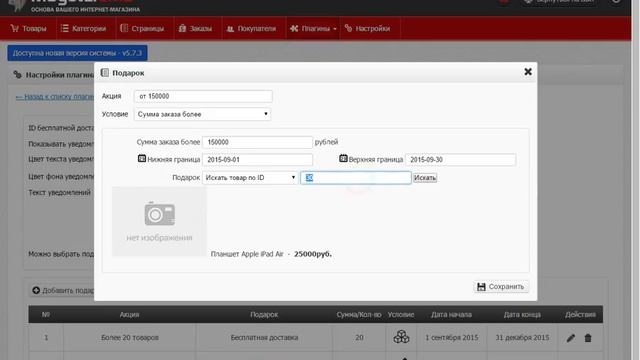
Task: Click the puzzle icon beside Плагины
Action: (294, 28)
